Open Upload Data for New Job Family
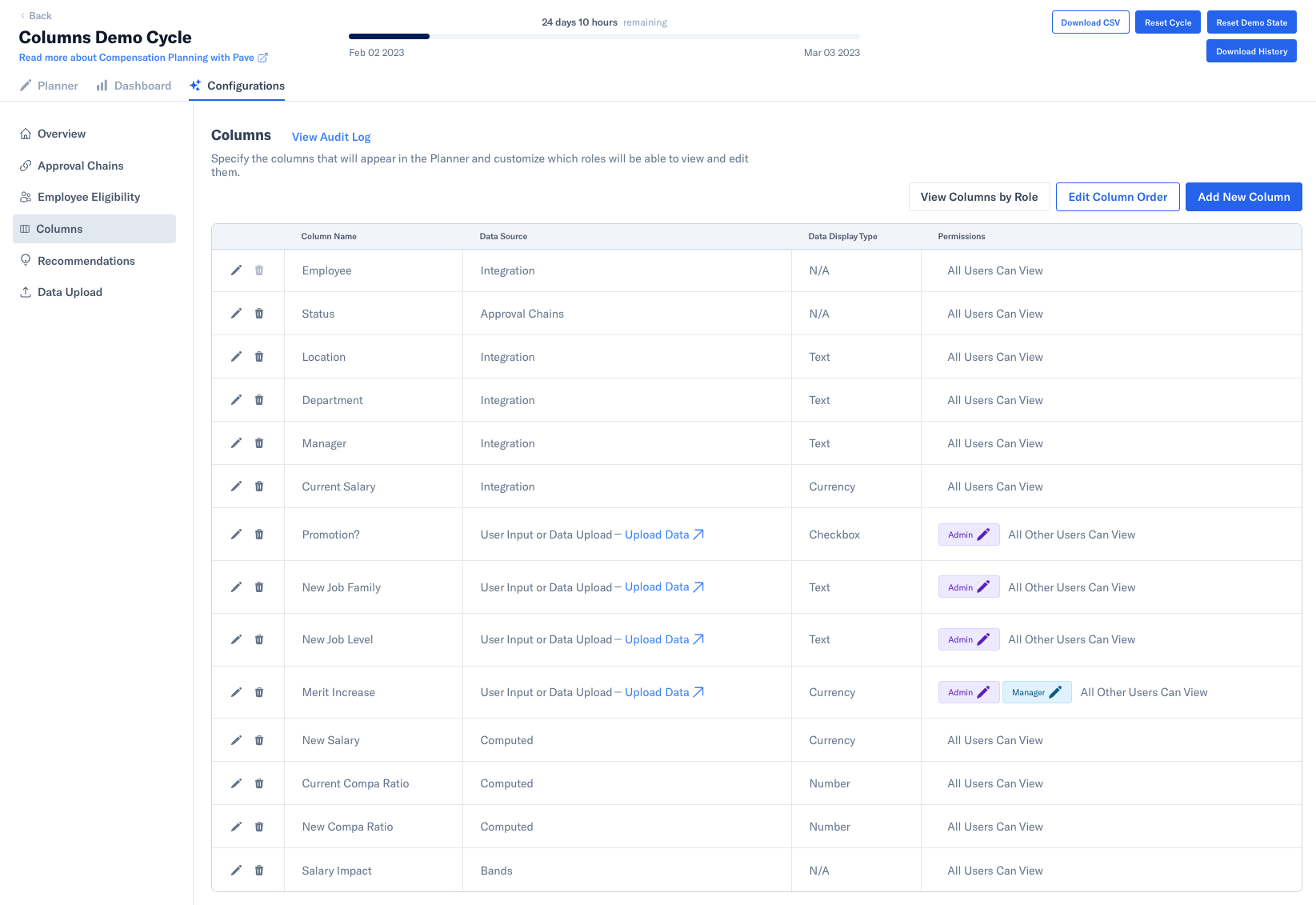This screenshot has height=905, width=1316. pyautogui.click(x=657, y=587)
